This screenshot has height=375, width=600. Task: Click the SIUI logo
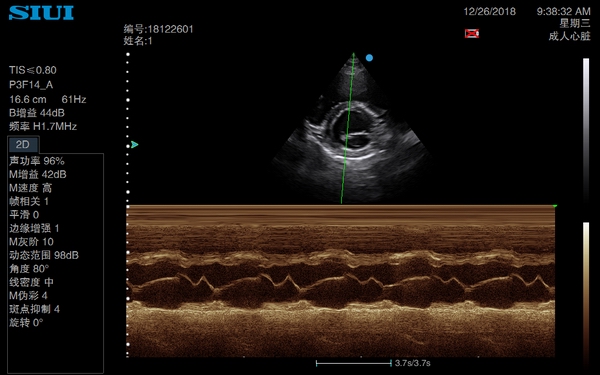(41, 13)
